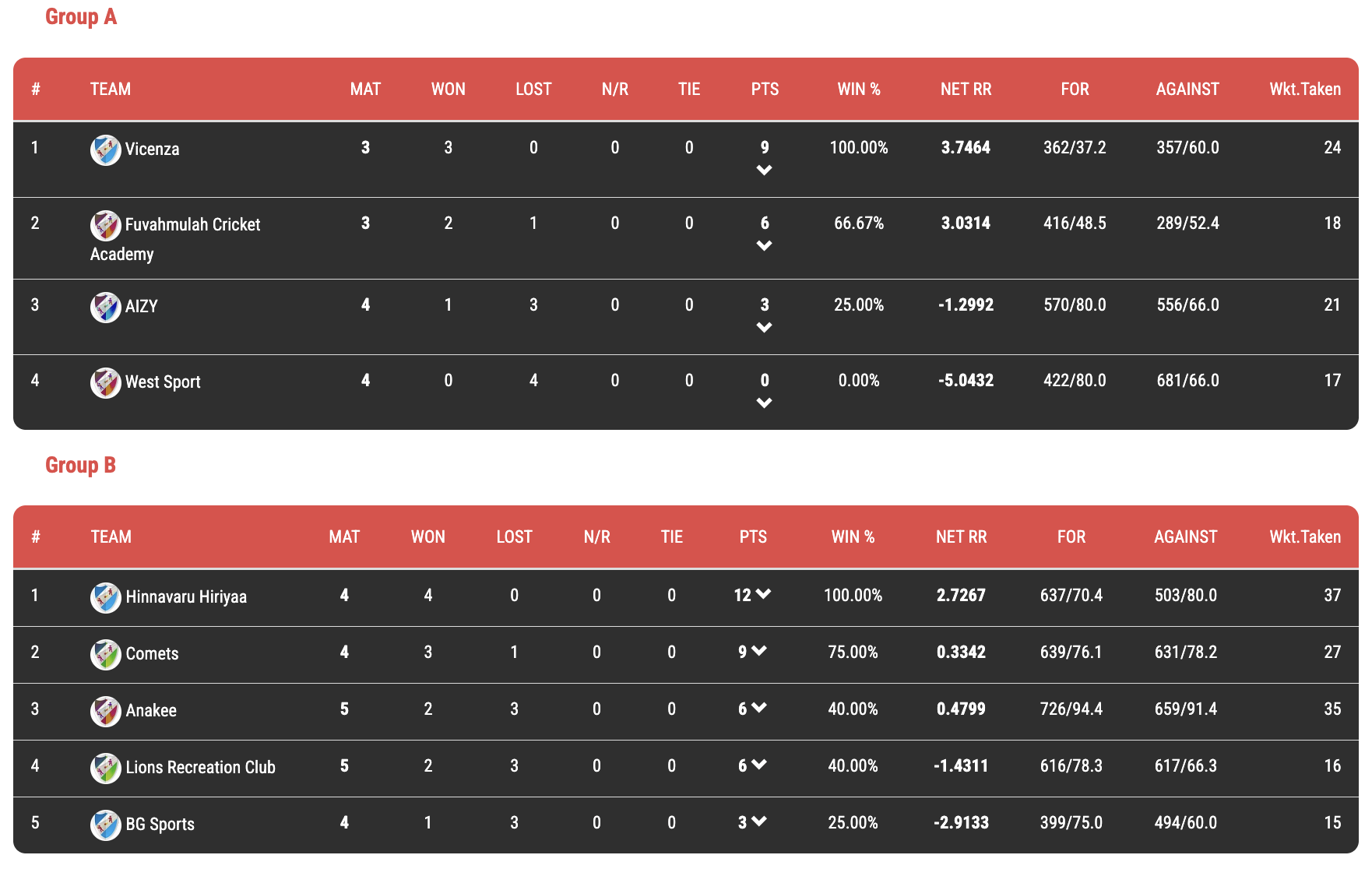Expand West Sport points chevron
Image resolution: width=1372 pixels, height=869 pixels.
tap(764, 403)
